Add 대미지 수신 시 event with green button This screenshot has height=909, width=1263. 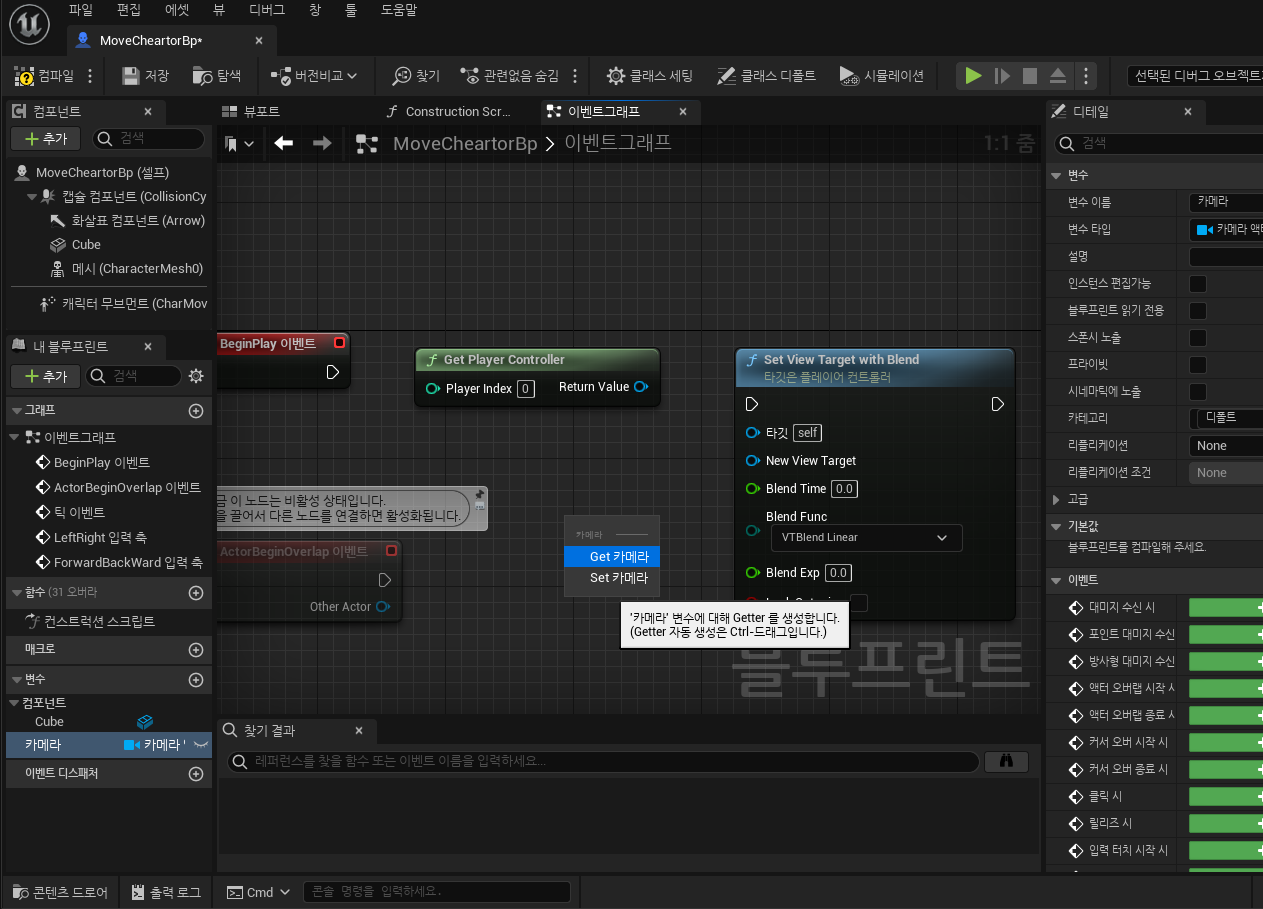pyautogui.click(x=1226, y=608)
